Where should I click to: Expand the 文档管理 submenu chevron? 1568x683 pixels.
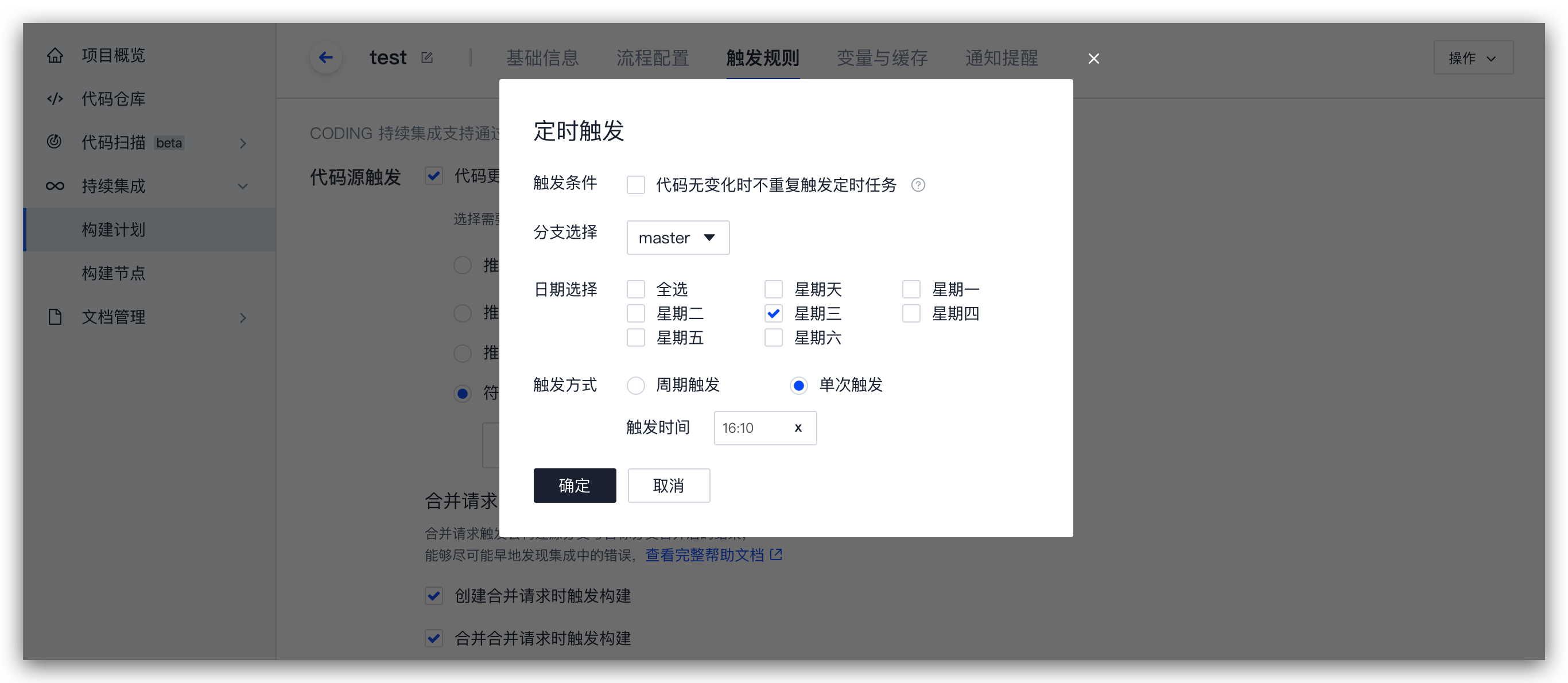(243, 317)
